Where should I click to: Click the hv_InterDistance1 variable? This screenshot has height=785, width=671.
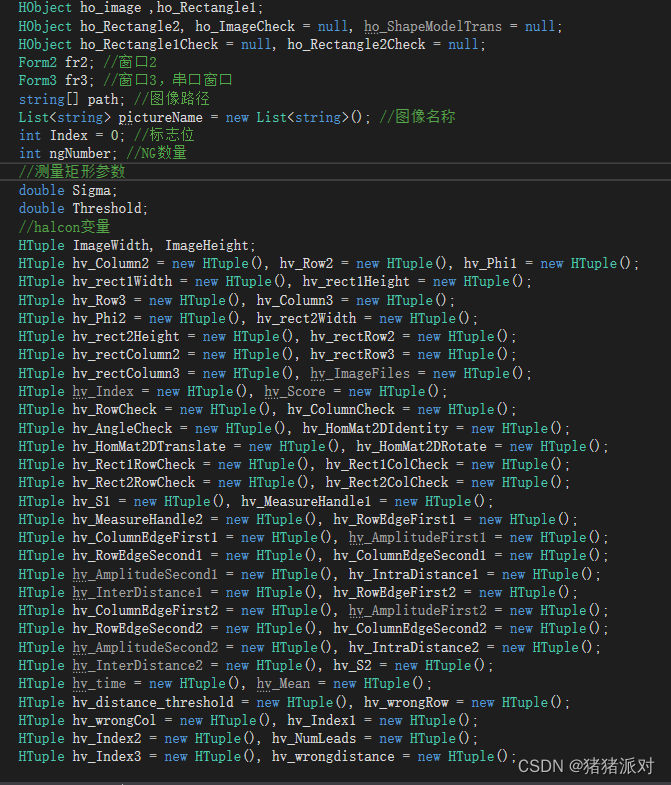click(138, 593)
